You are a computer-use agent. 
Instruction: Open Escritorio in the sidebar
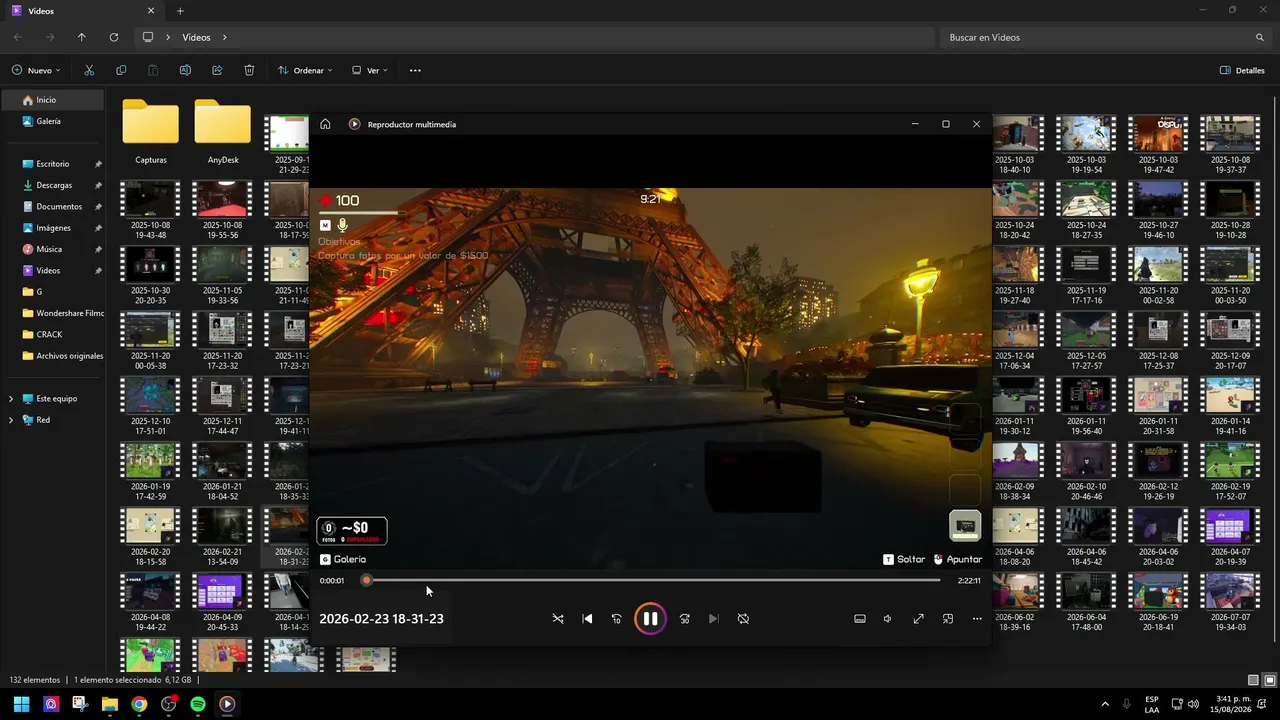coord(52,164)
